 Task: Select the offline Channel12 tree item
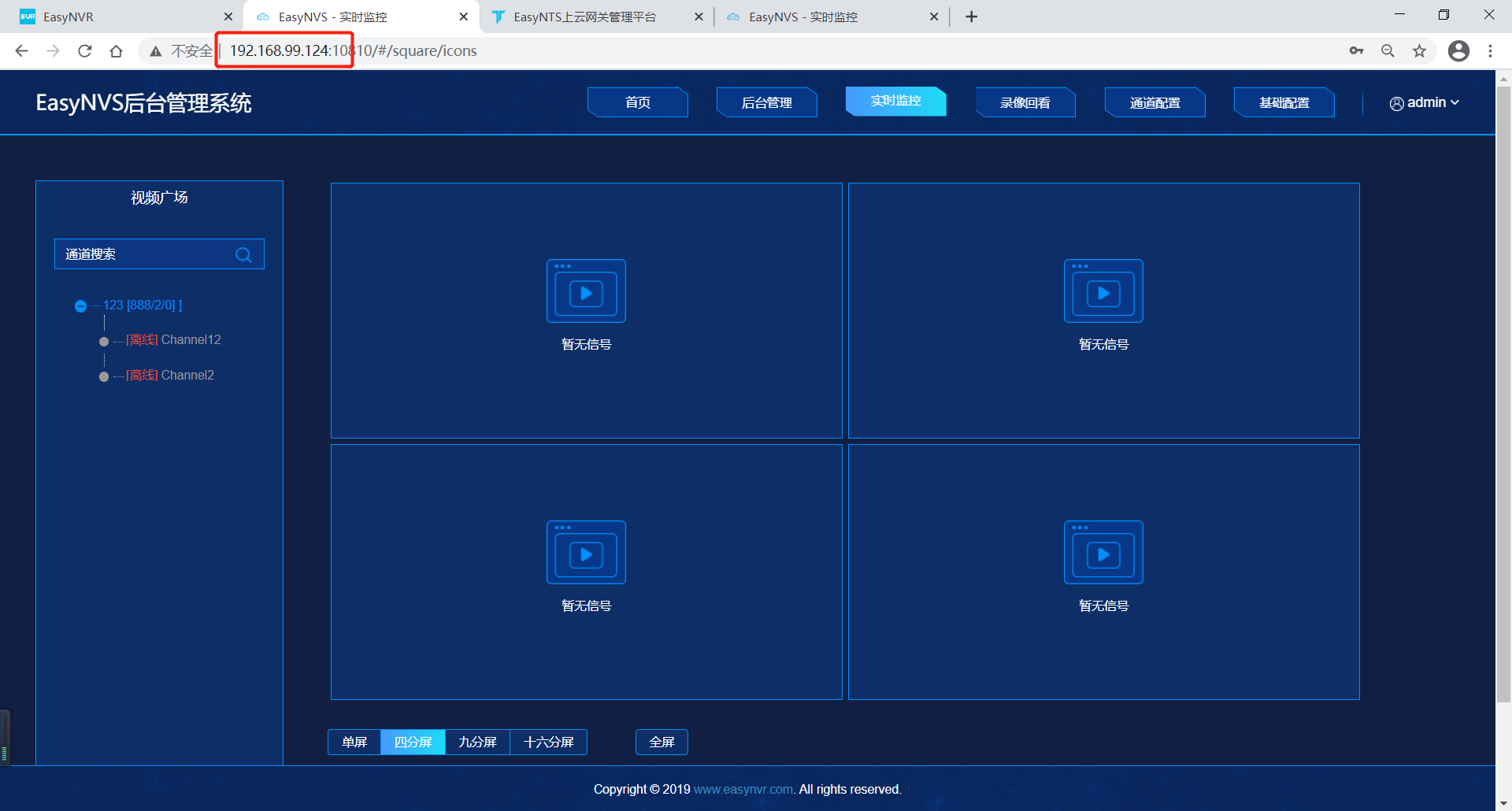pyautogui.click(x=174, y=339)
